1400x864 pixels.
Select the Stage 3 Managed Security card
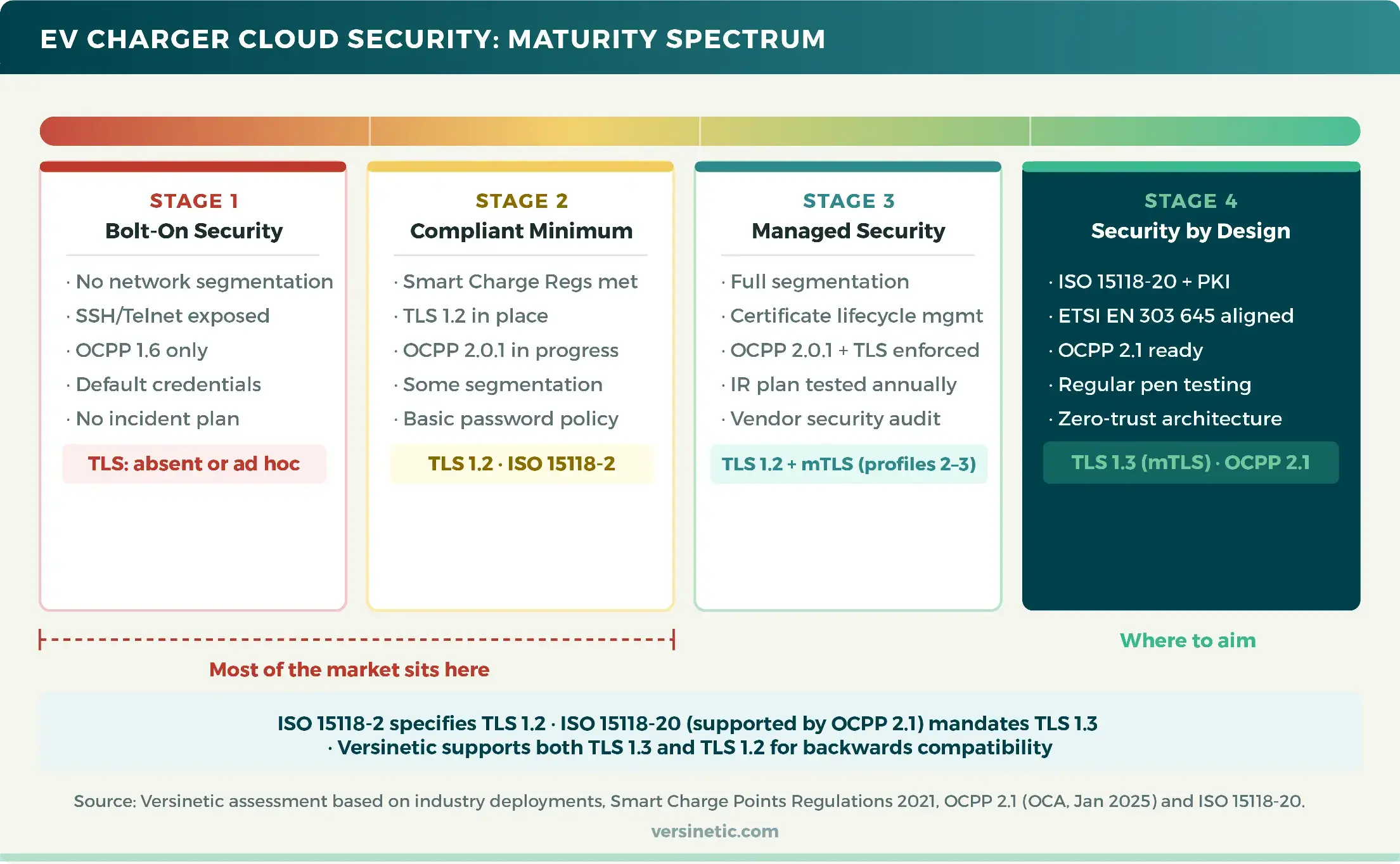848,380
